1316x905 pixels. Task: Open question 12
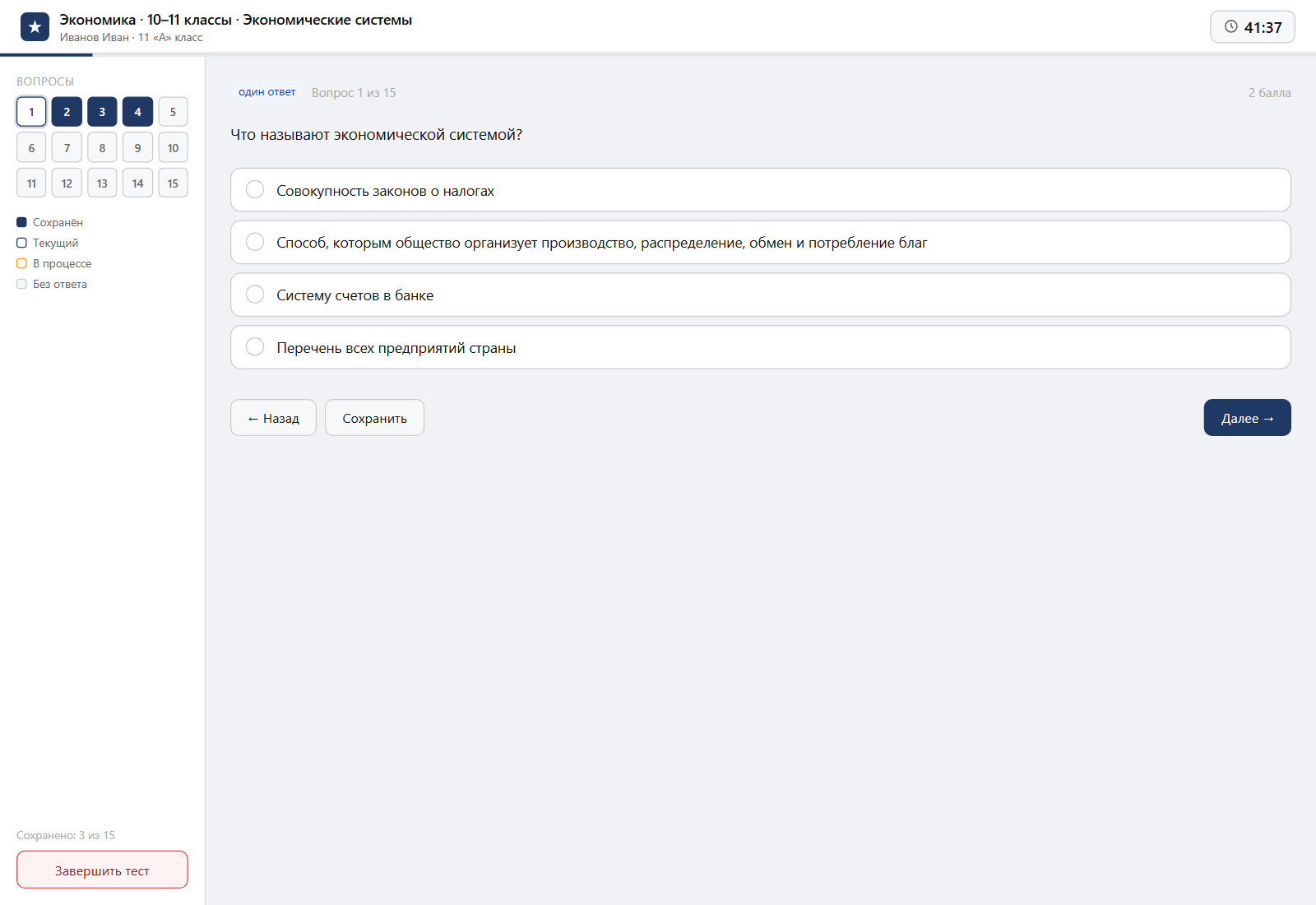pyautogui.click(x=67, y=183)
